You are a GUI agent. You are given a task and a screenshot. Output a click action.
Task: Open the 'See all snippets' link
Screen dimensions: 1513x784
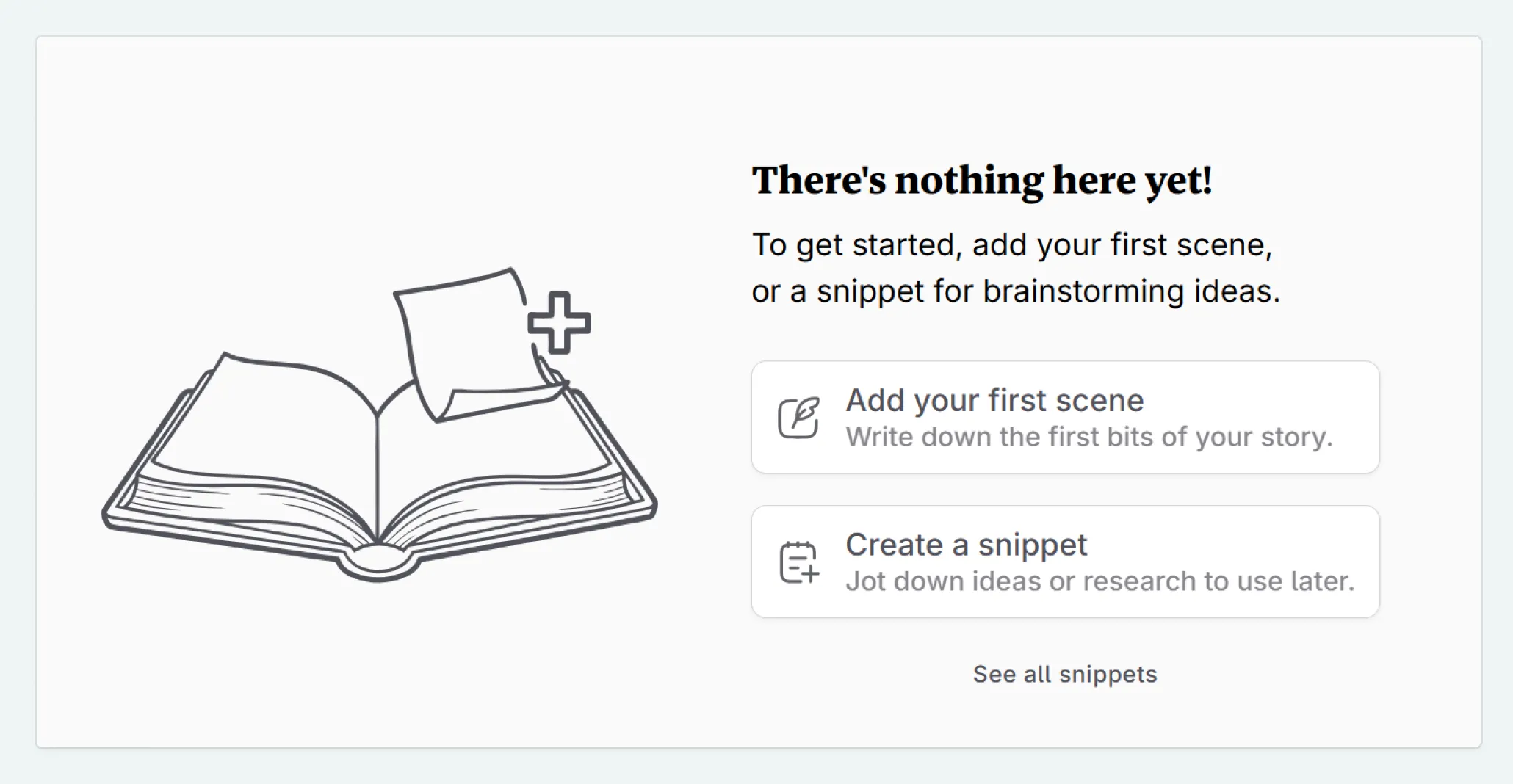click(1064, 674)
